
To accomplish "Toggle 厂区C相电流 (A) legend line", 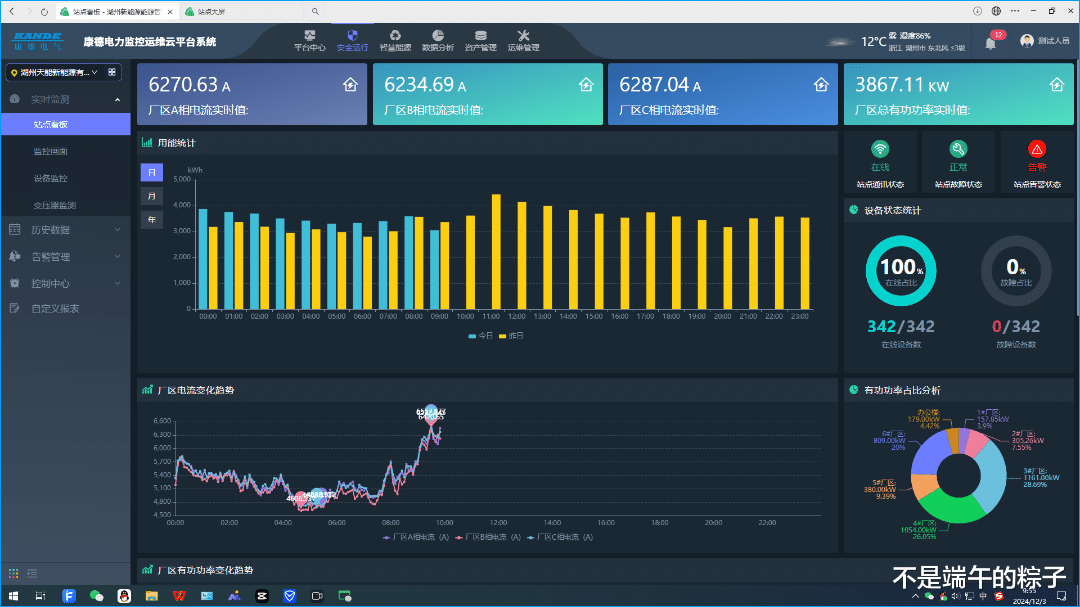I will 560,537.
